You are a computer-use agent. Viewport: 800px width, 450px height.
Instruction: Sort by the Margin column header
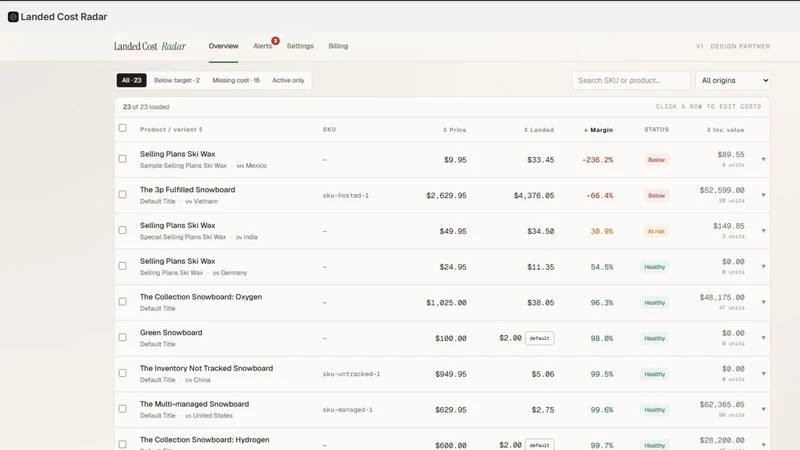pyautogui.click(x=598, y=130)
